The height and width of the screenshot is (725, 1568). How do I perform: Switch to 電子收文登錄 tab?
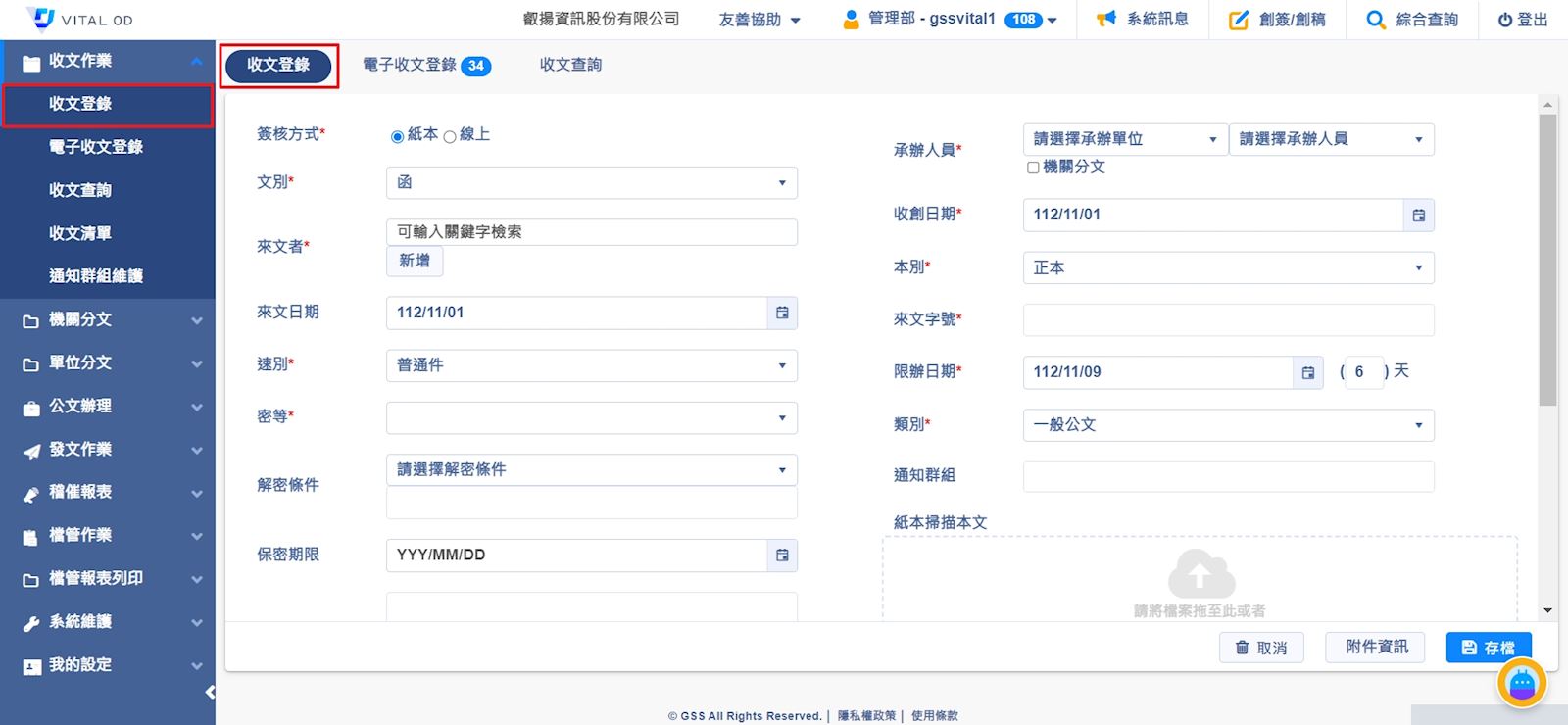pos(425,65)
